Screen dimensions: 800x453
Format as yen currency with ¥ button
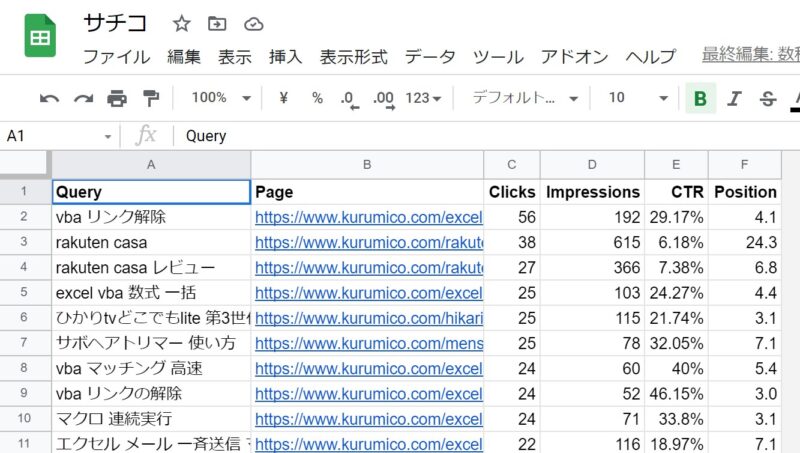[x=283, y=98]
